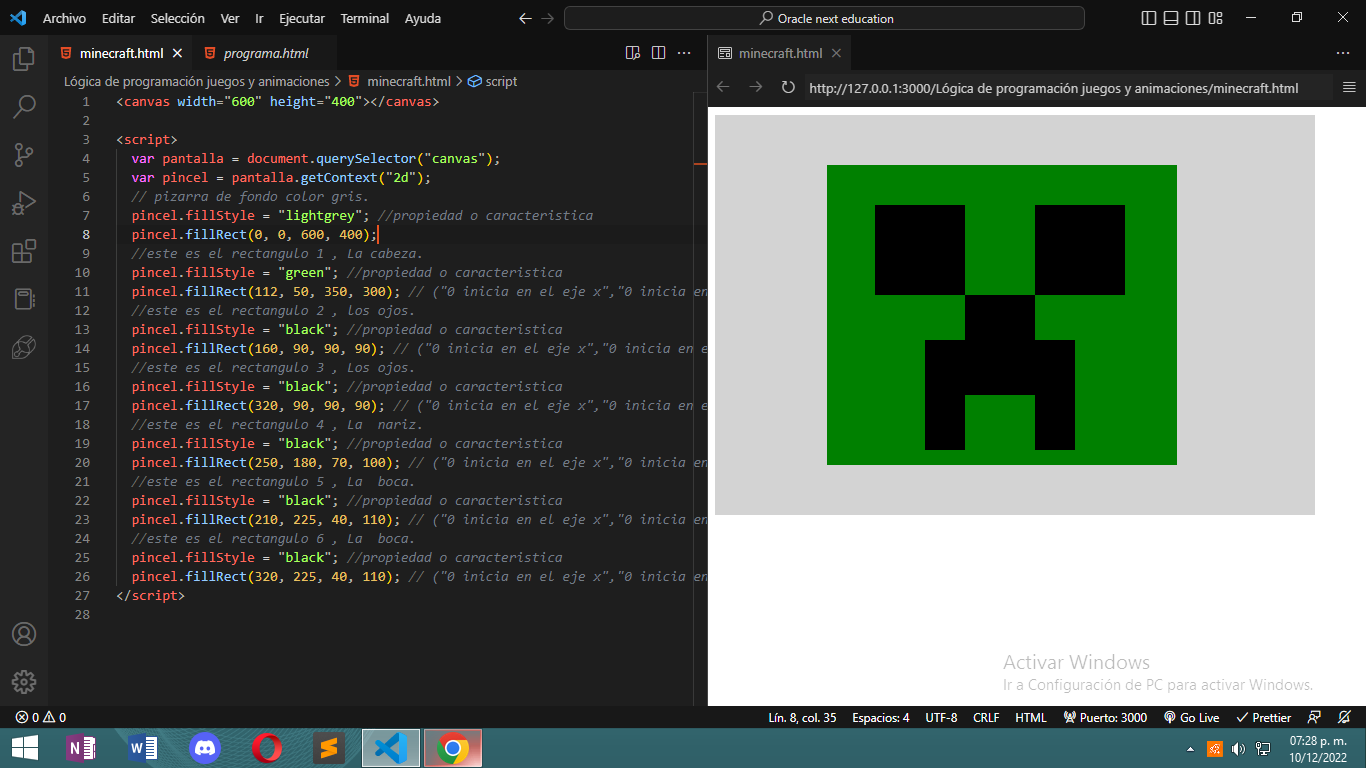This screenshot has height=768, width=1366.
Task: Open OneNote from the taskbar
Action: click(82, 748)
